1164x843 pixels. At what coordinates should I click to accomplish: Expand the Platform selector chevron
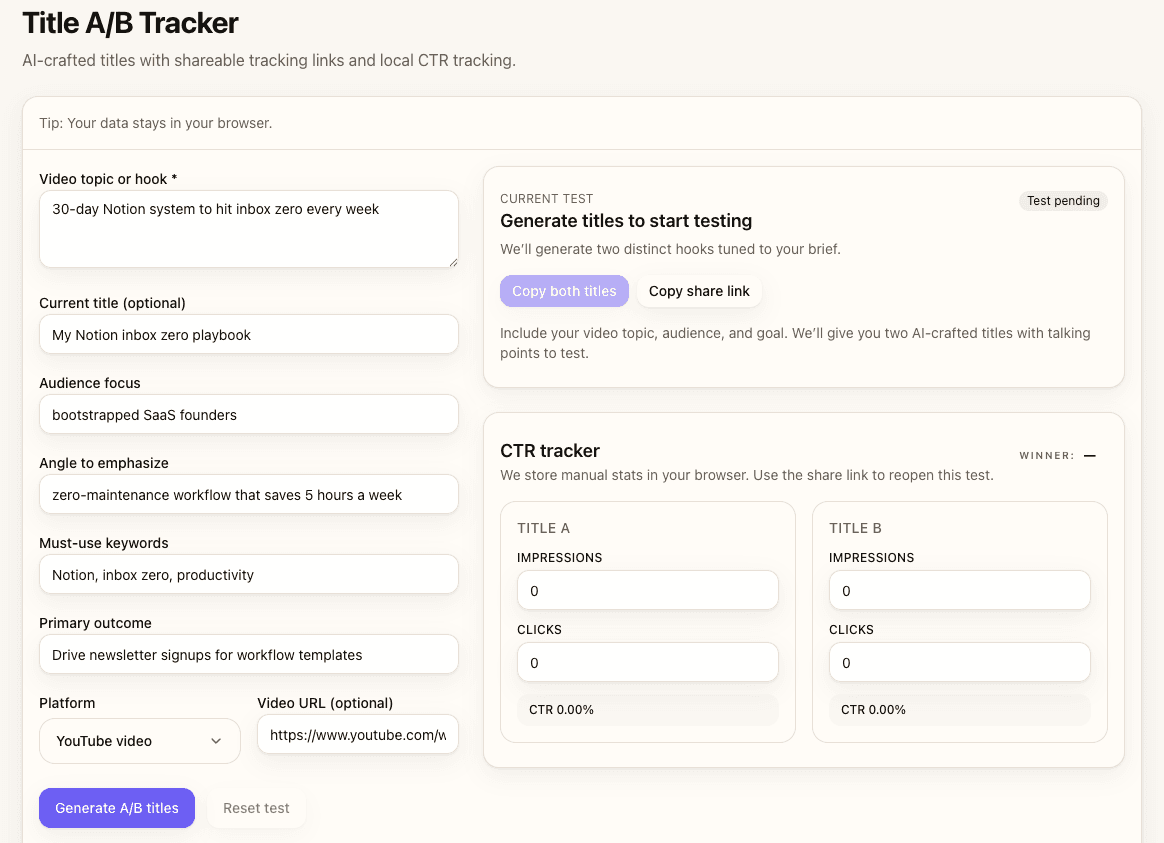216,741
